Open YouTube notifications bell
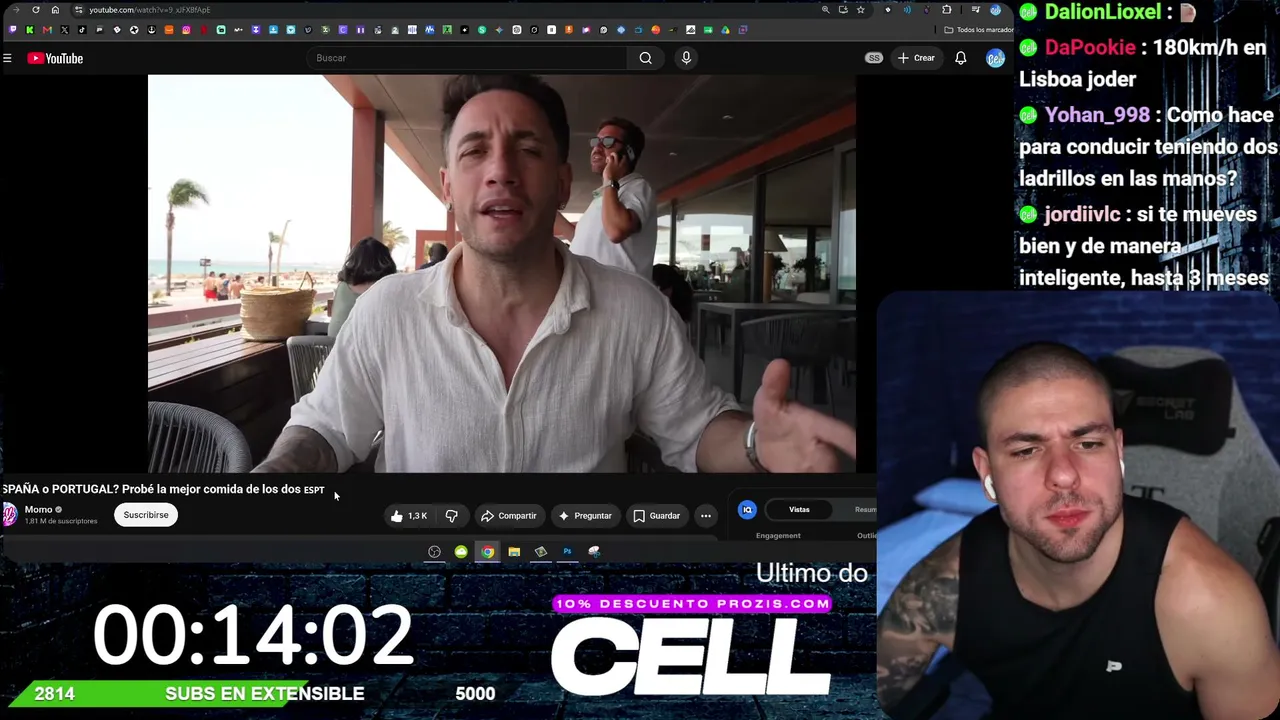Screen dimensions: 1280x720 tap(961, 58)
